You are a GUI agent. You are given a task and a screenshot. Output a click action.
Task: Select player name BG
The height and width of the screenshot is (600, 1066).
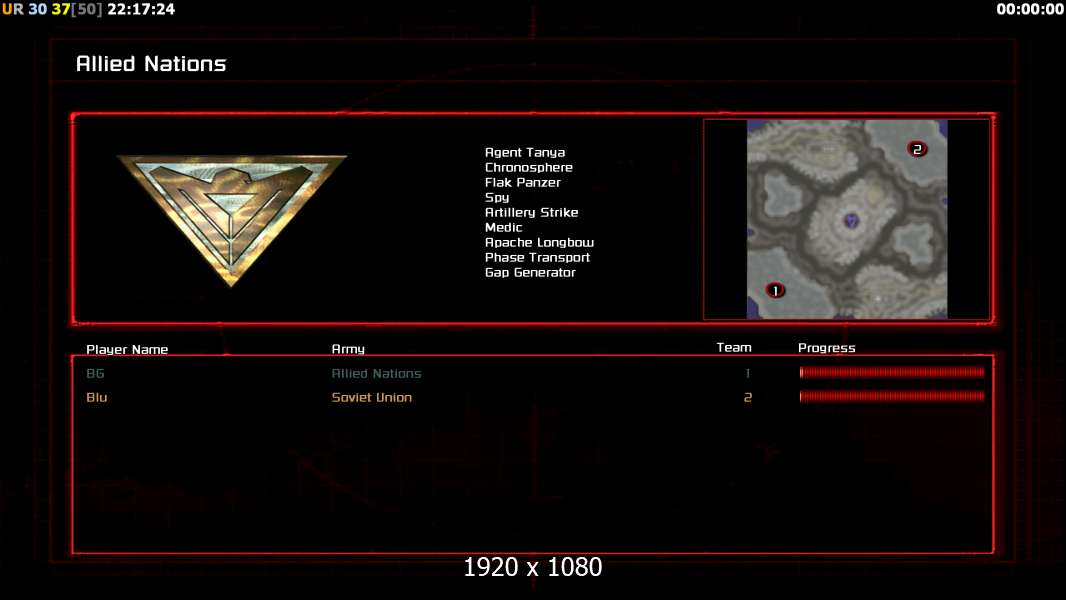click(95, 373)
